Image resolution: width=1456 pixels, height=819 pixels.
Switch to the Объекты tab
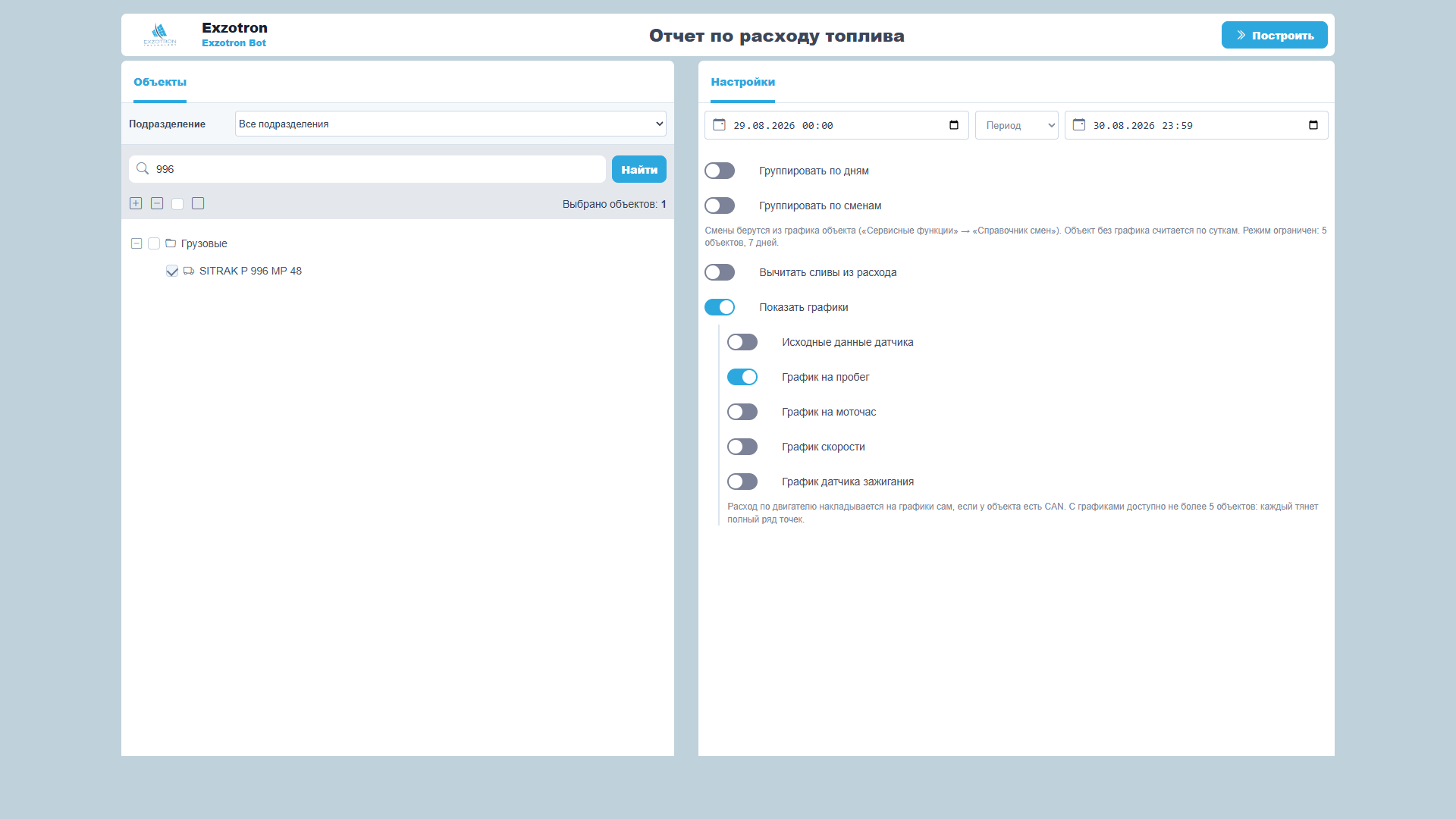(x=160, y=82)
